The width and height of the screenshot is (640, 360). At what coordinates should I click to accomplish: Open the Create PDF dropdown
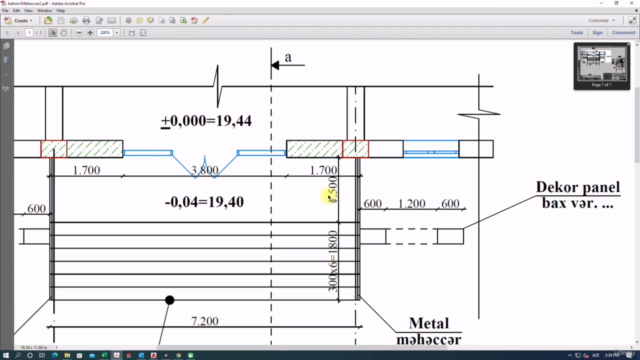pos(19,20)
